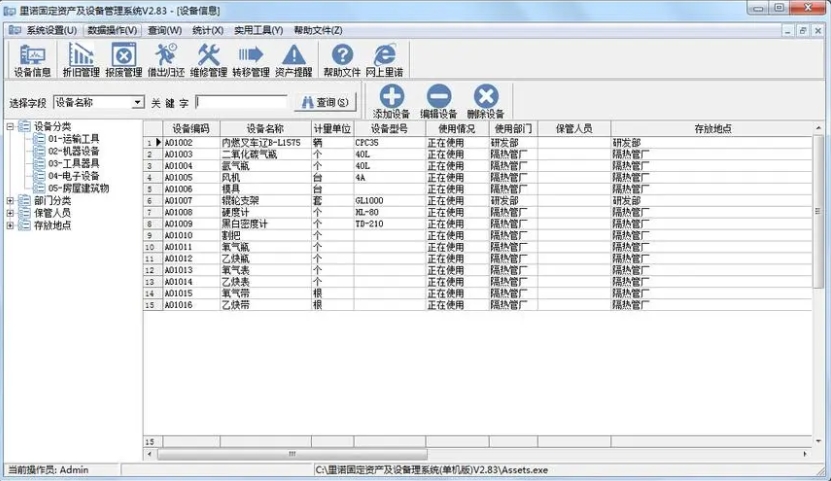The width and height of the screenshot is (831, 481).
Task: Open 折旧管理 depreciation management
Action: (81, 60)
